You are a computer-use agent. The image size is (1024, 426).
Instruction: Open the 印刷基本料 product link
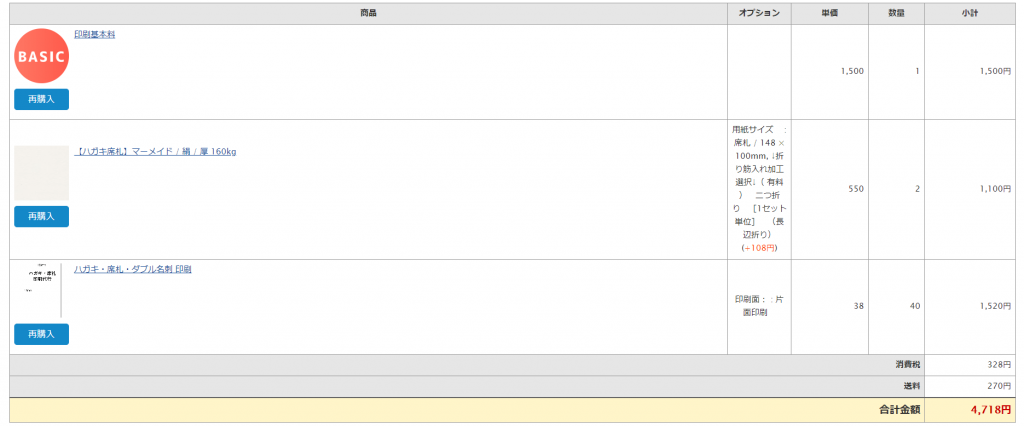(x=95, y=35)
